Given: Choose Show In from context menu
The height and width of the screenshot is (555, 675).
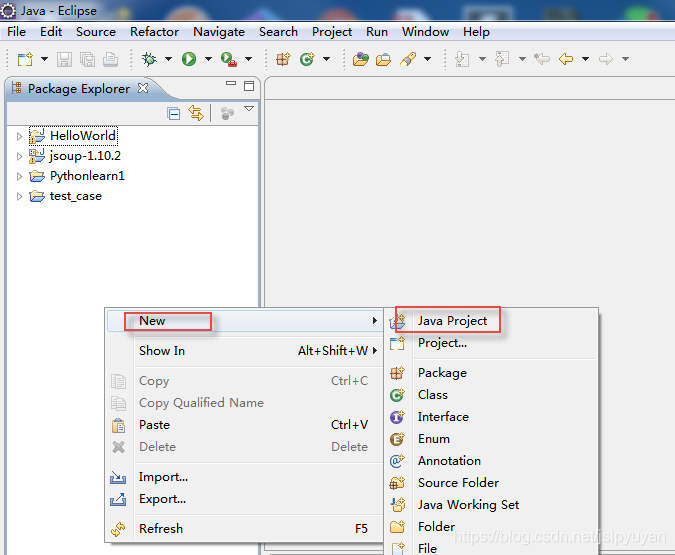Looking at the screenshot, I should (x=244, y=351).
